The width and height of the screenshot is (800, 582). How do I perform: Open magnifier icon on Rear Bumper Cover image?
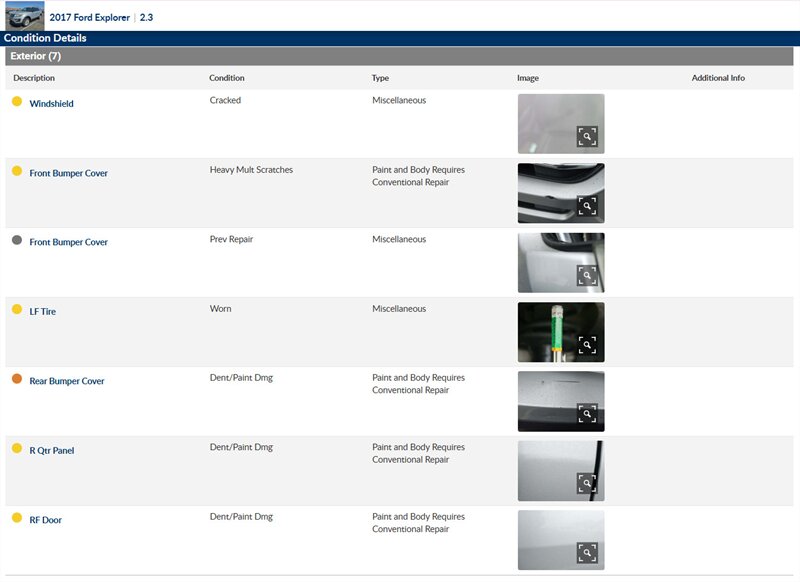click(x=587, y=414)
